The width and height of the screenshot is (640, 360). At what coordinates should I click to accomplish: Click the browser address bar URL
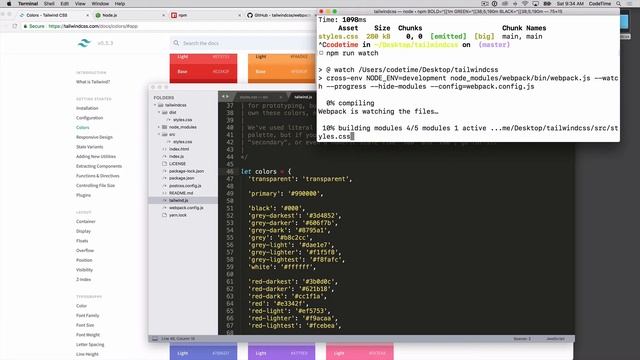point(93,26)
